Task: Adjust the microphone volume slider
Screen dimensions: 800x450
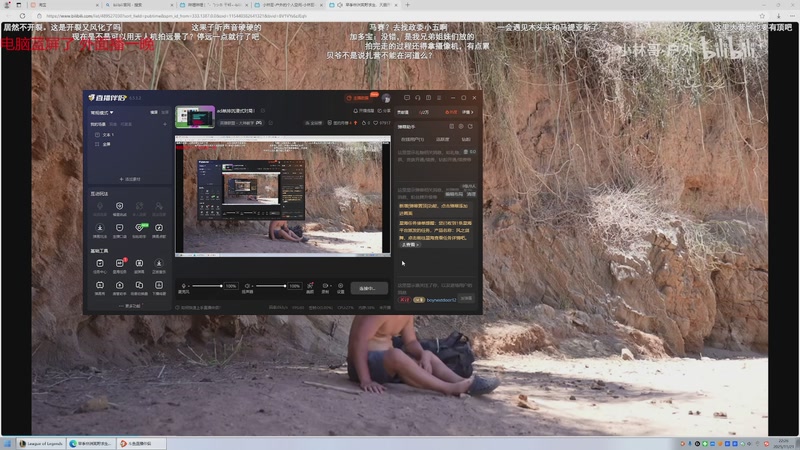Action: pos(208,286)
